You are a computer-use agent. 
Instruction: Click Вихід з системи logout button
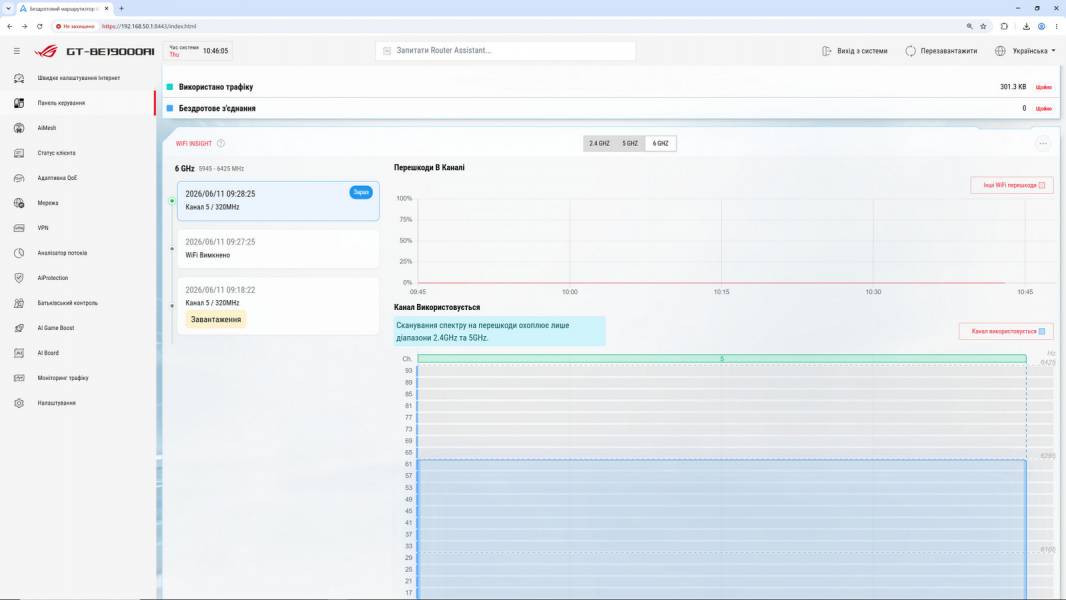(x=855, y=51)
